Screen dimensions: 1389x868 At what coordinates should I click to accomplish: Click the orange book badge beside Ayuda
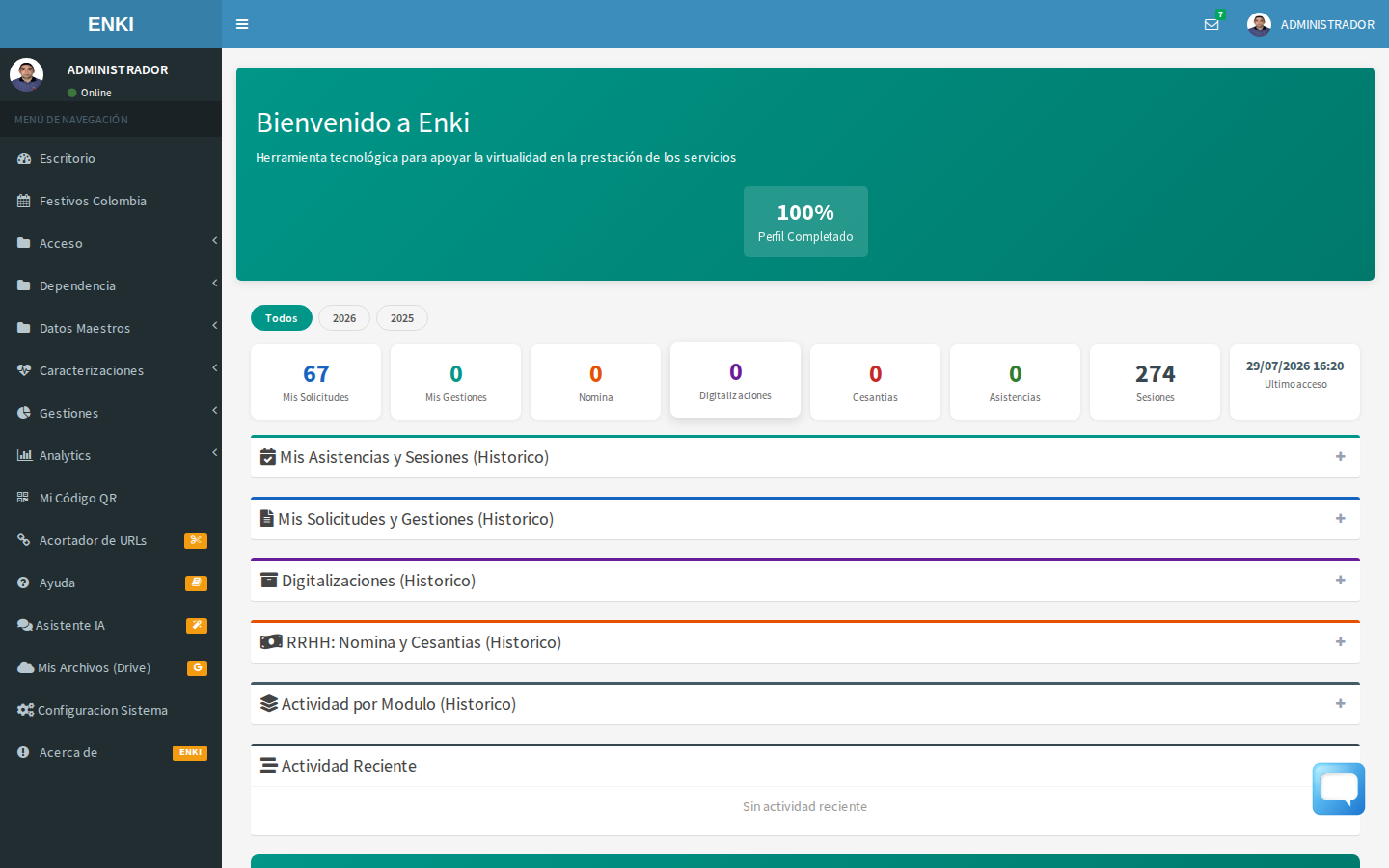[196, 583]
